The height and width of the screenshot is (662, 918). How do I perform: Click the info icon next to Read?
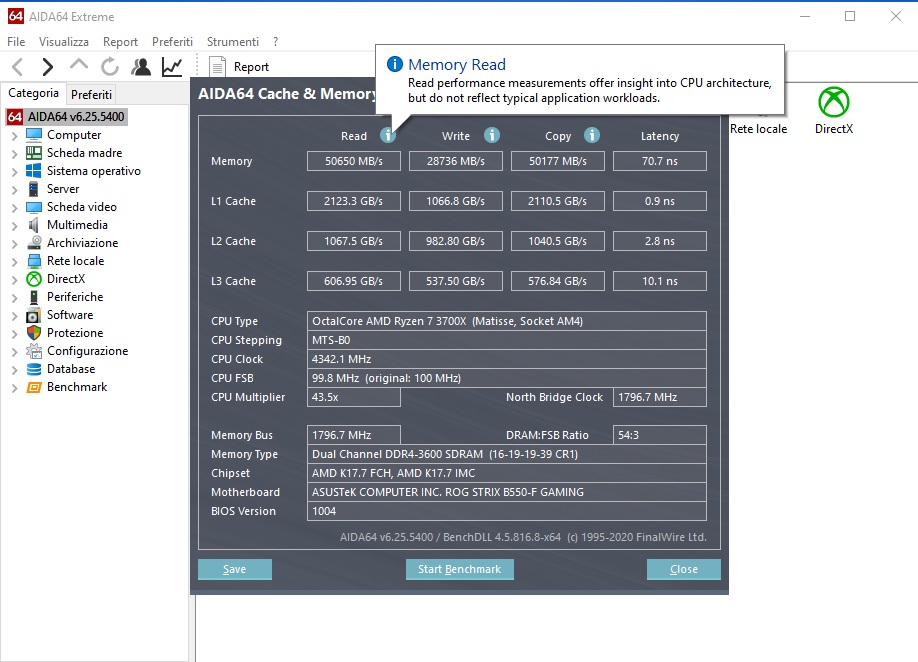[x=388, y=135]
